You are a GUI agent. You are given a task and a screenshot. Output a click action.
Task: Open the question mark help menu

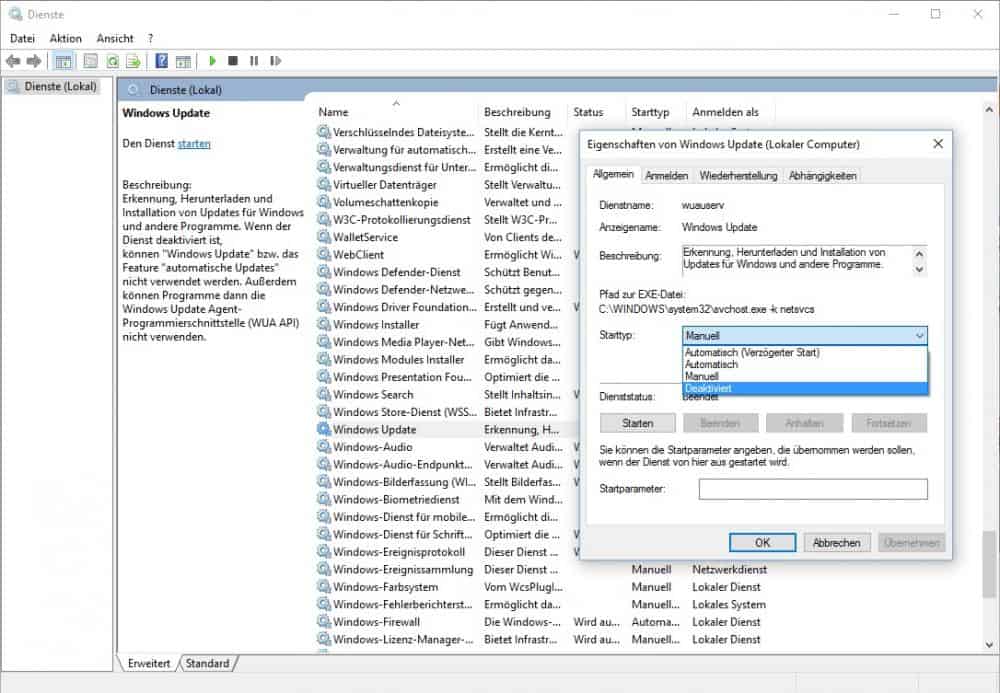[x=151, y=38]
